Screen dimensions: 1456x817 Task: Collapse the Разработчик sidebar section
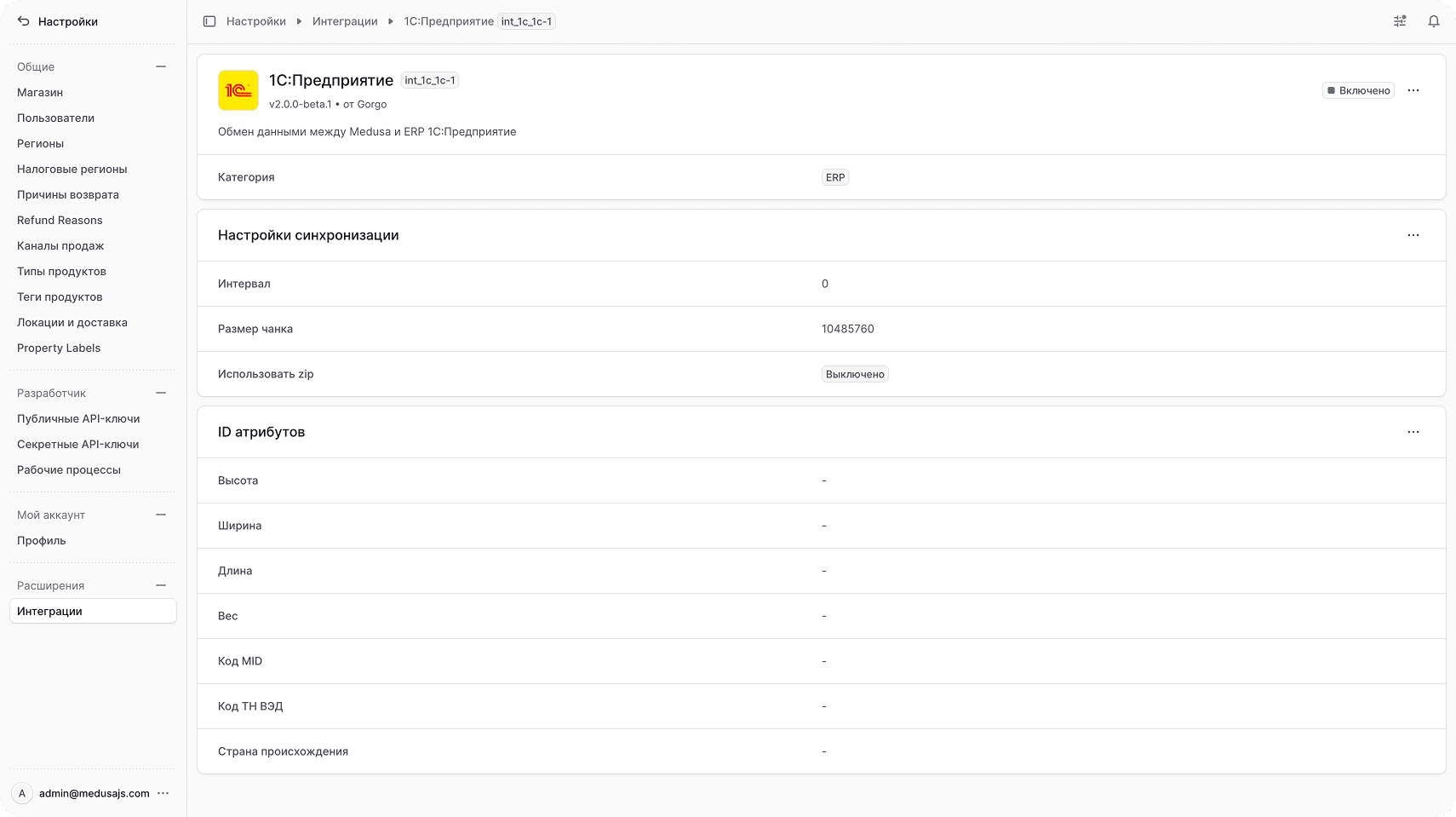click(x=161, y=393)
